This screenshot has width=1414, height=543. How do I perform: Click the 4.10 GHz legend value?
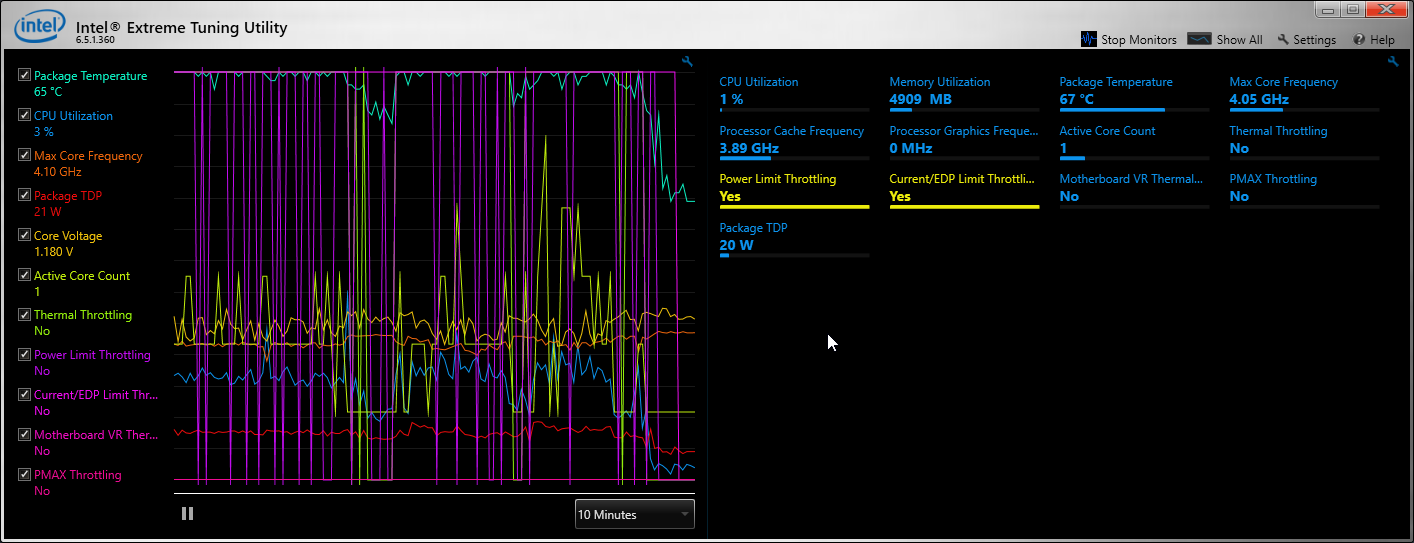pyautogui.click(x=58, y=171)
